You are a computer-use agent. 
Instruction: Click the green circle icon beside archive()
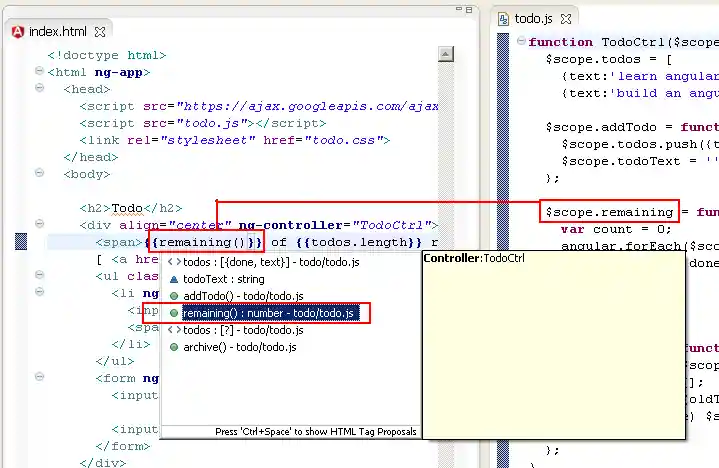click(x=174, y=347)
